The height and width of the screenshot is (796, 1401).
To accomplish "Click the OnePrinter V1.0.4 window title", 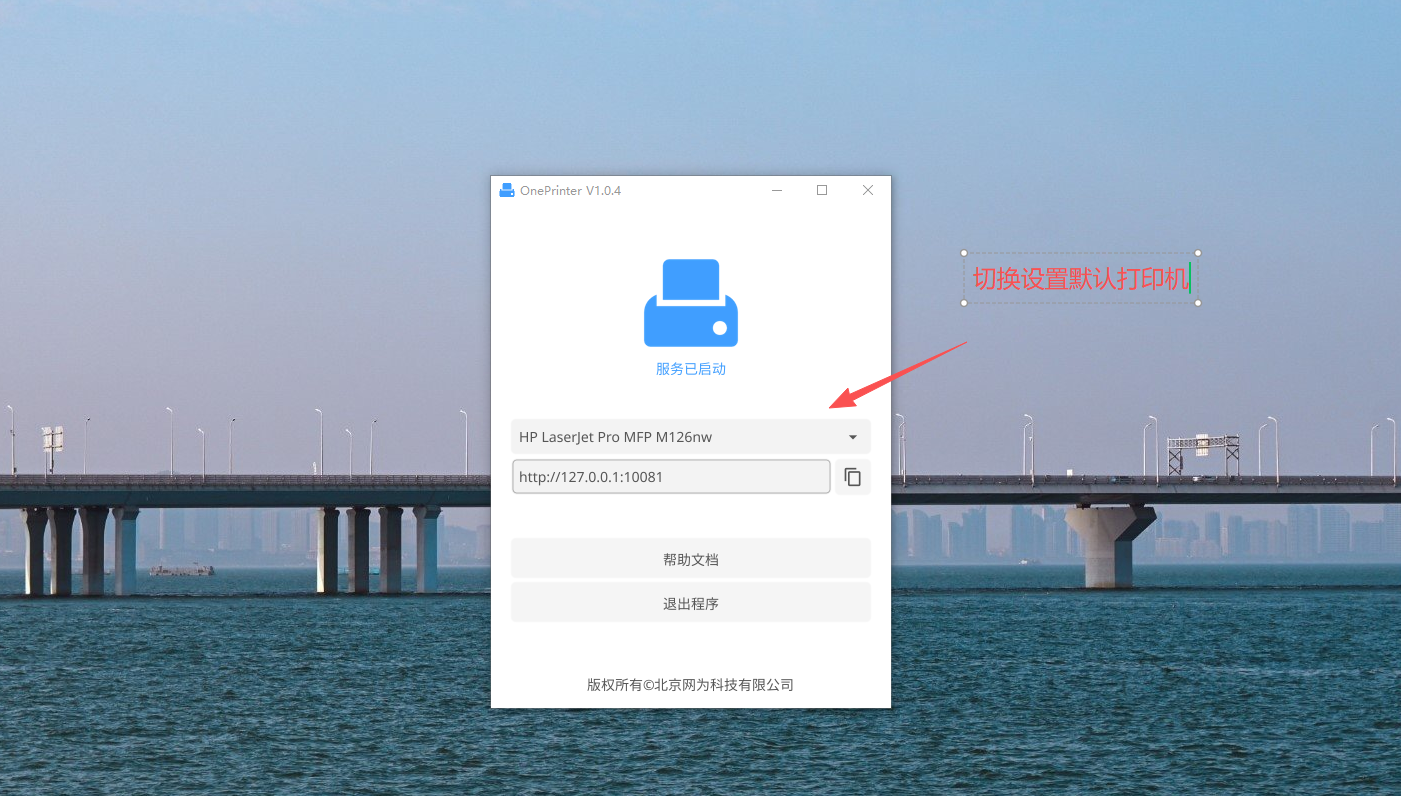I will click(570, 190).
